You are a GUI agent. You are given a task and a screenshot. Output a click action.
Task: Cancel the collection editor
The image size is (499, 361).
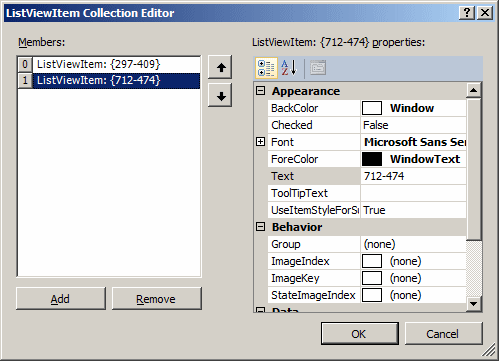pos(444,333)
